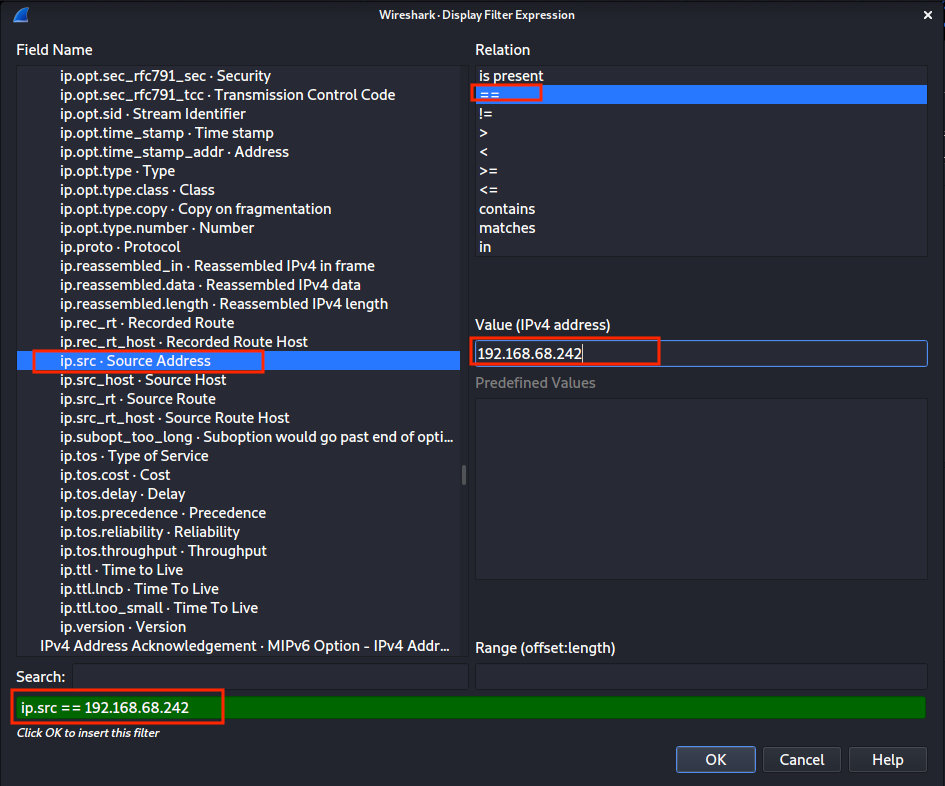Click the Cancel button
This screenshot has width=945, height=786.
click(x=802, y=759)
